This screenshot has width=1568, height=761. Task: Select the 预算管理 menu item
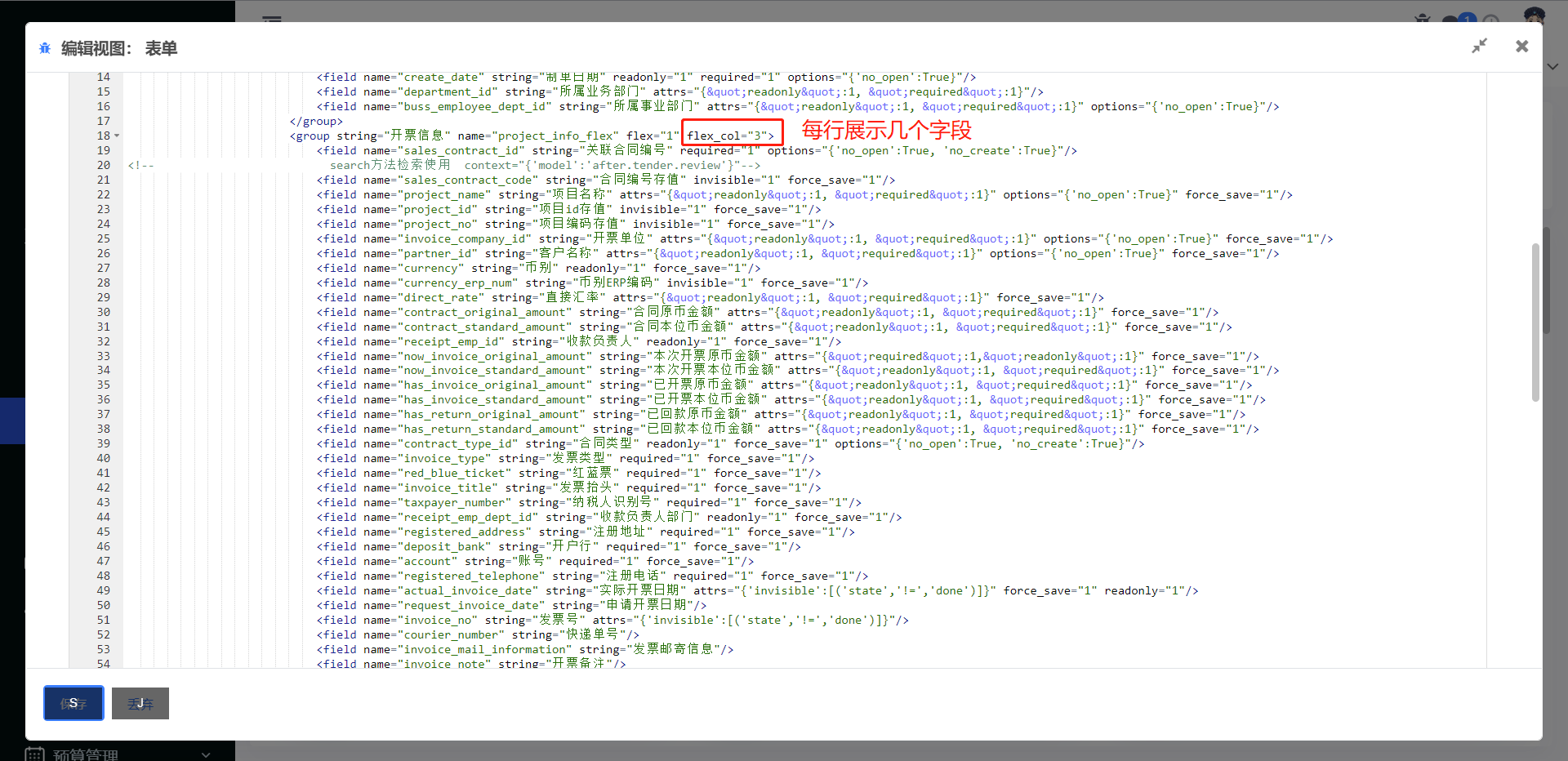(x=86, y=753)
